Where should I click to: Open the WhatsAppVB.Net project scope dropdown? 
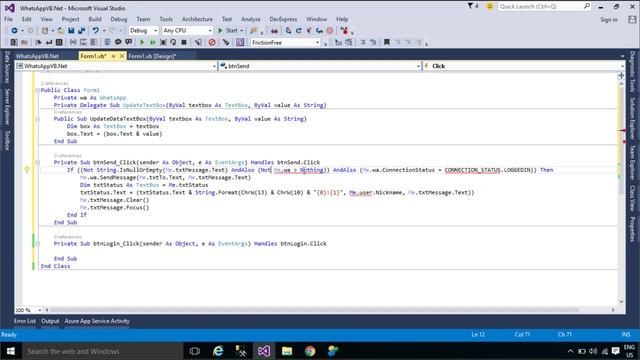click(x=116, y=66)
